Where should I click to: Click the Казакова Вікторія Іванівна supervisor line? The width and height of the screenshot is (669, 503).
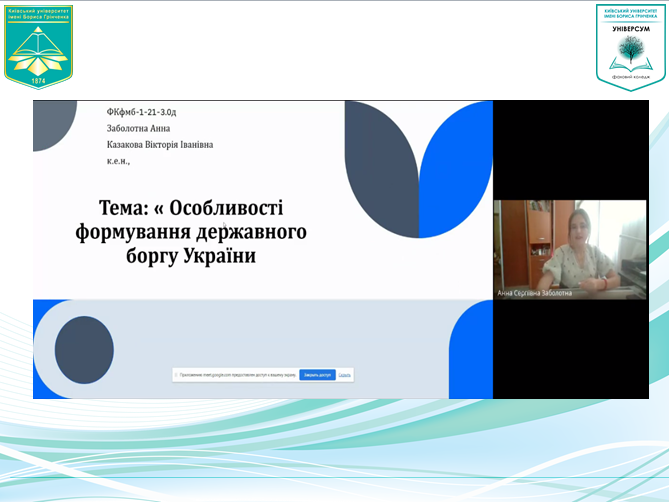(160, 145)
